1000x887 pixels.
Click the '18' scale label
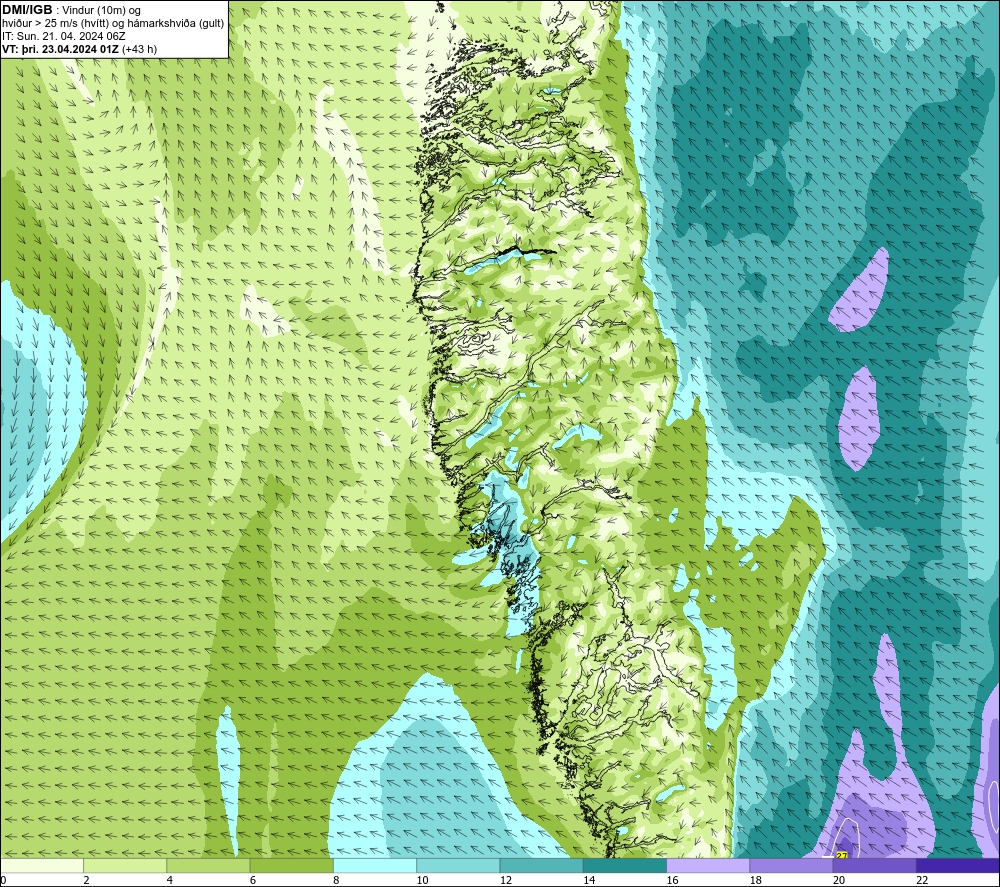coord(756,880)
